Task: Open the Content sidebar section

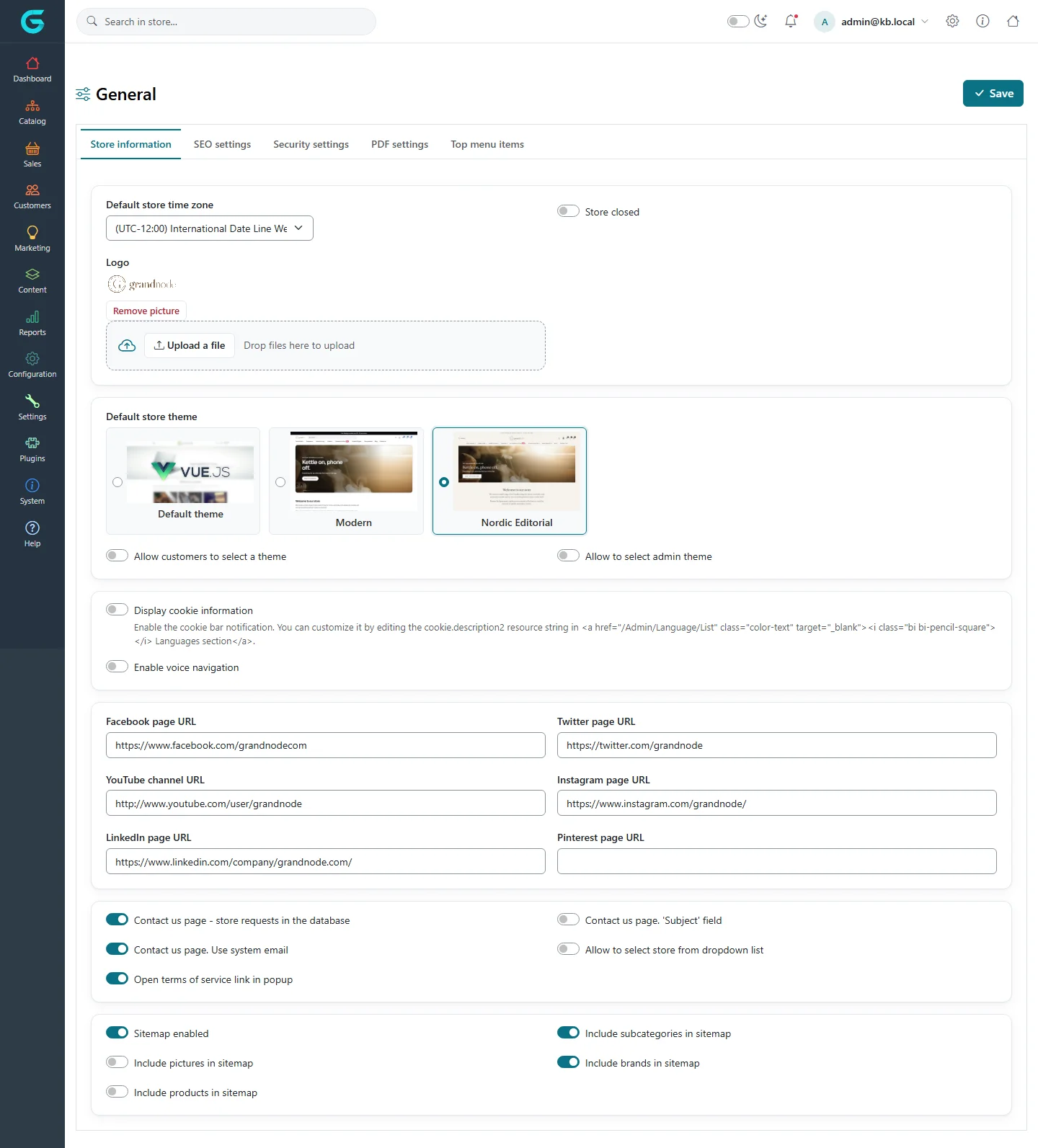Action: pyautogui.click(x=32, y=281)
